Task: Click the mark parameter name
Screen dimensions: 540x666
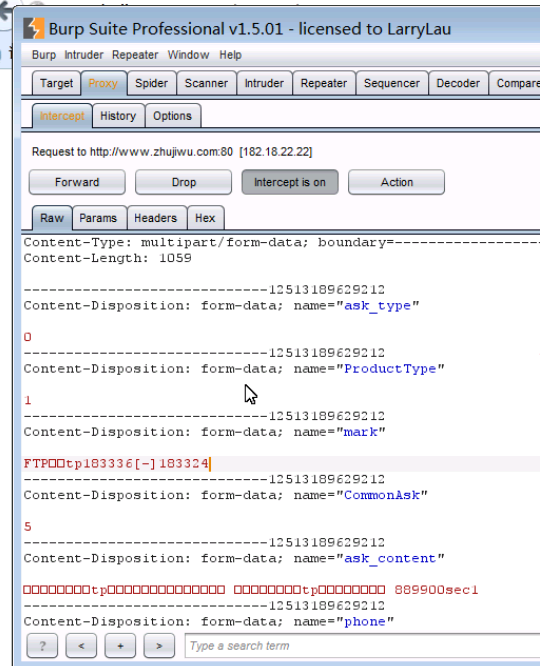Action: point(361,432)
